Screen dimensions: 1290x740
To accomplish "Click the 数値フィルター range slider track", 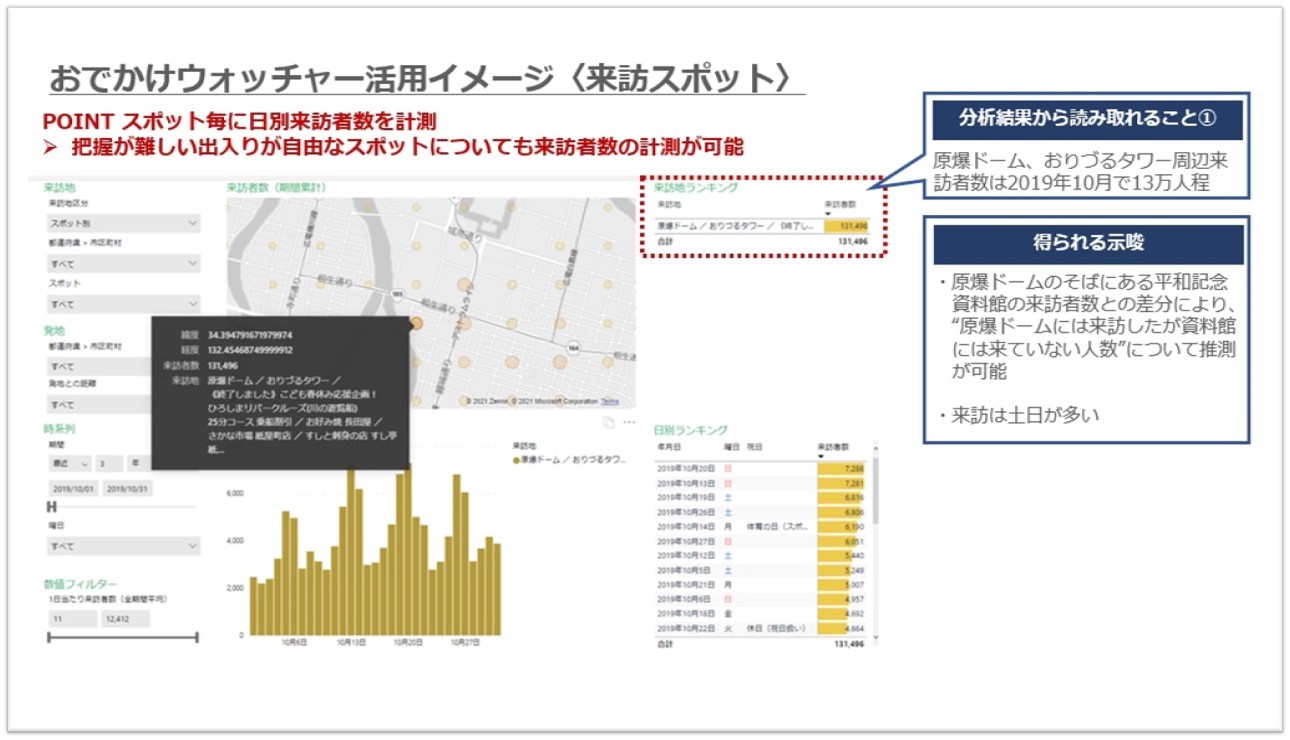I will (123, 637).
